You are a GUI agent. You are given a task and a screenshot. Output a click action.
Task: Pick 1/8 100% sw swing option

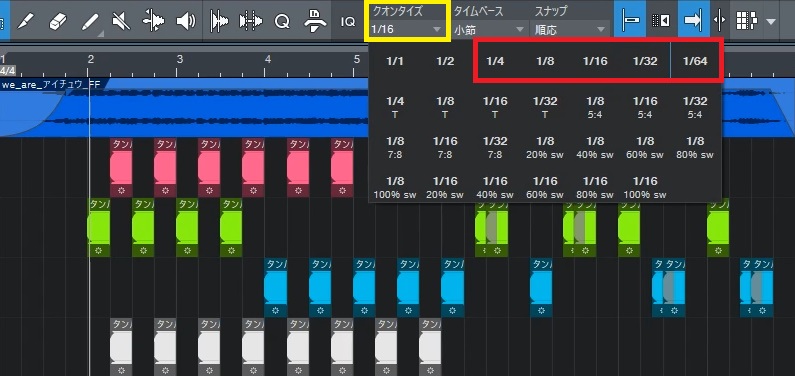pyautogui.click(x=395, y=187)
